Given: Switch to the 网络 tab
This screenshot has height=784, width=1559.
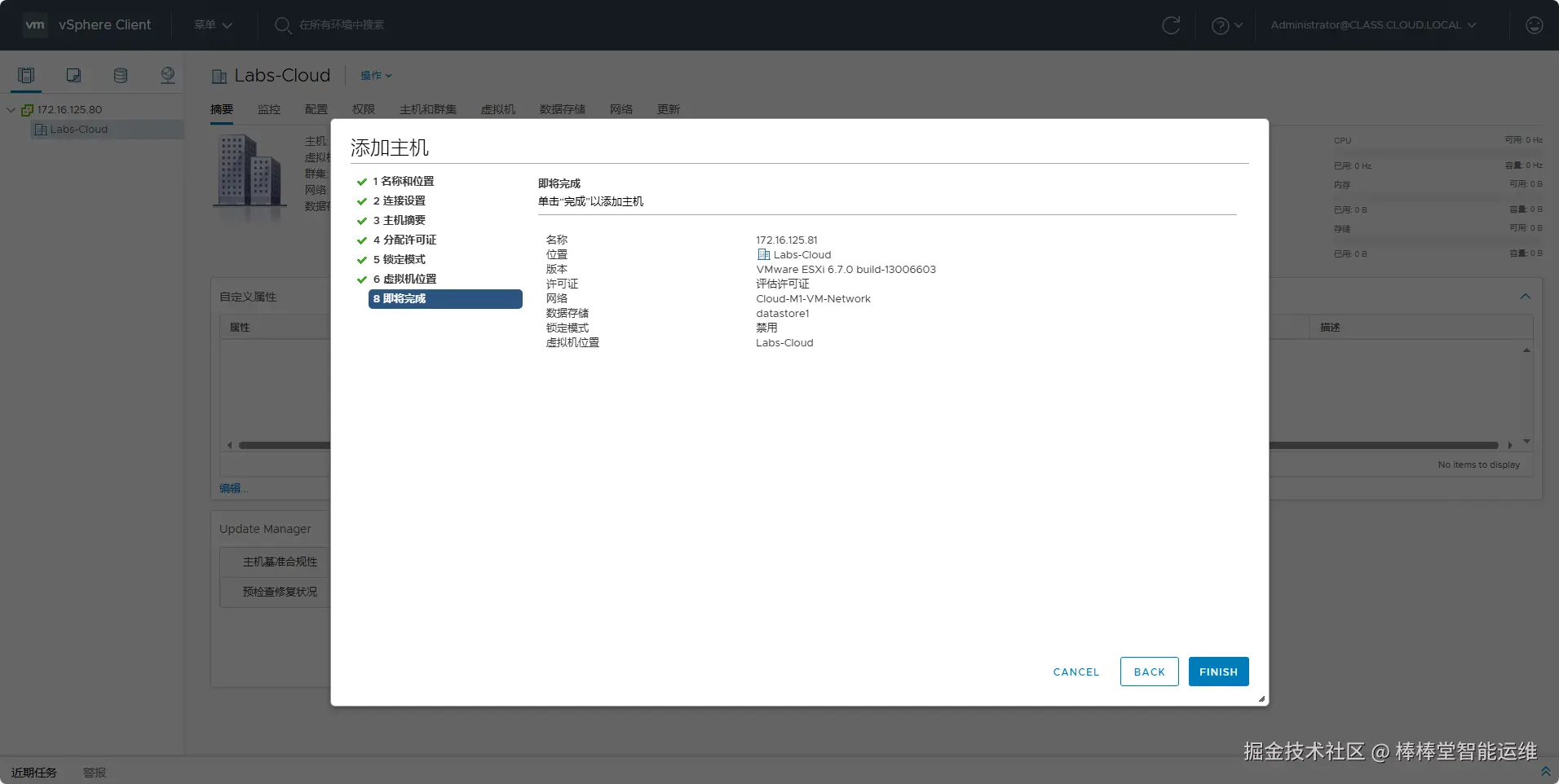Looking at the screenshot, I should 621,109.
